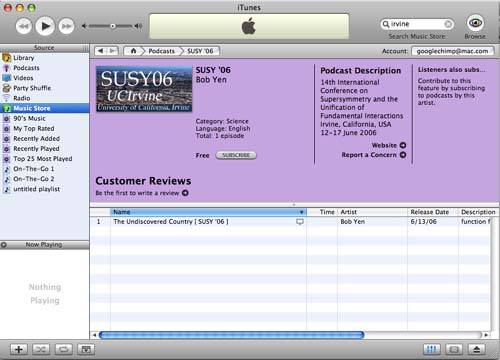The height and width of the screenshot is (360, 500).
Task: Click the SUSY06 UCIrvine podcast artwork
Action: (x=144, y=89)
